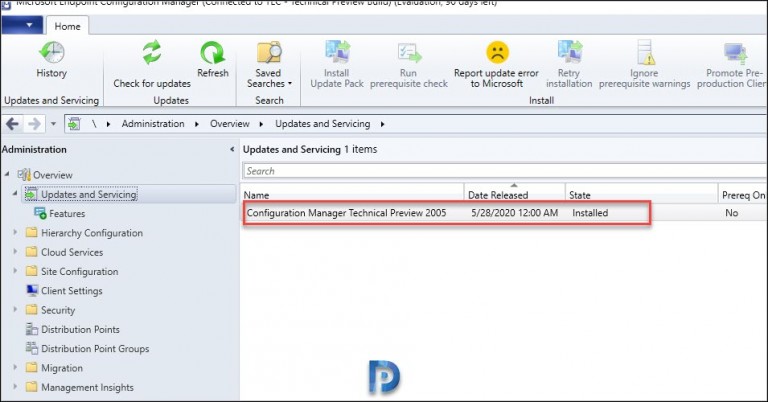Click Updates and Servicing breadcrumb

[x=322, y=124]
